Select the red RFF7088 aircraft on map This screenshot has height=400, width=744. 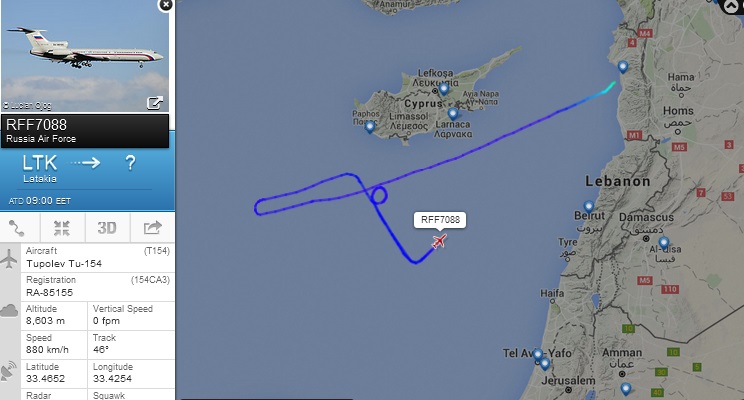pyautogui.click(x=439, y=241)
